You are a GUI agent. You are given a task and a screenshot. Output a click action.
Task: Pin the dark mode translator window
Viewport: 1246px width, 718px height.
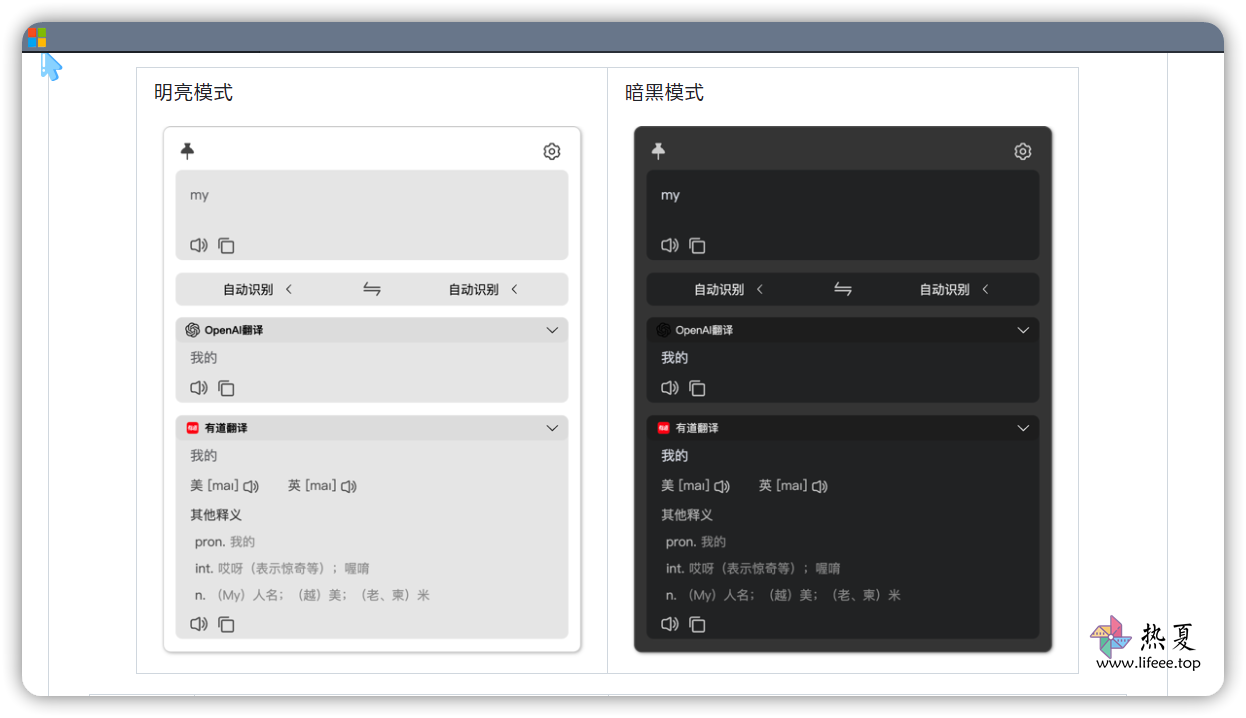click(658, 151)
